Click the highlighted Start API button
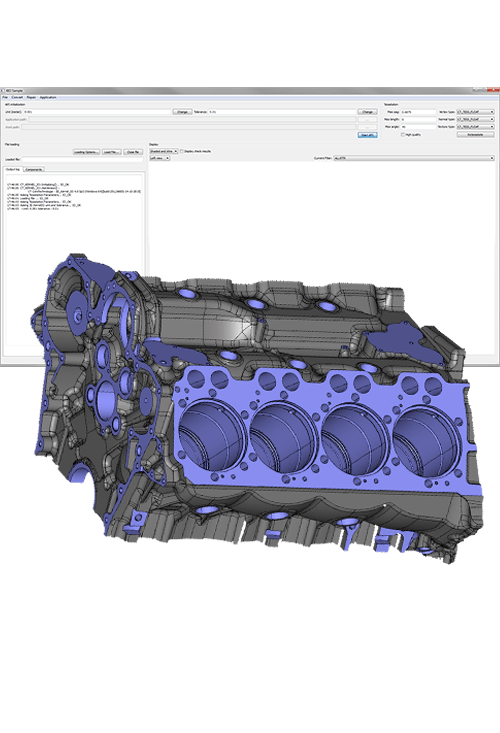Image resolution: width=500 pixels, height=733 pixels. 367,135
